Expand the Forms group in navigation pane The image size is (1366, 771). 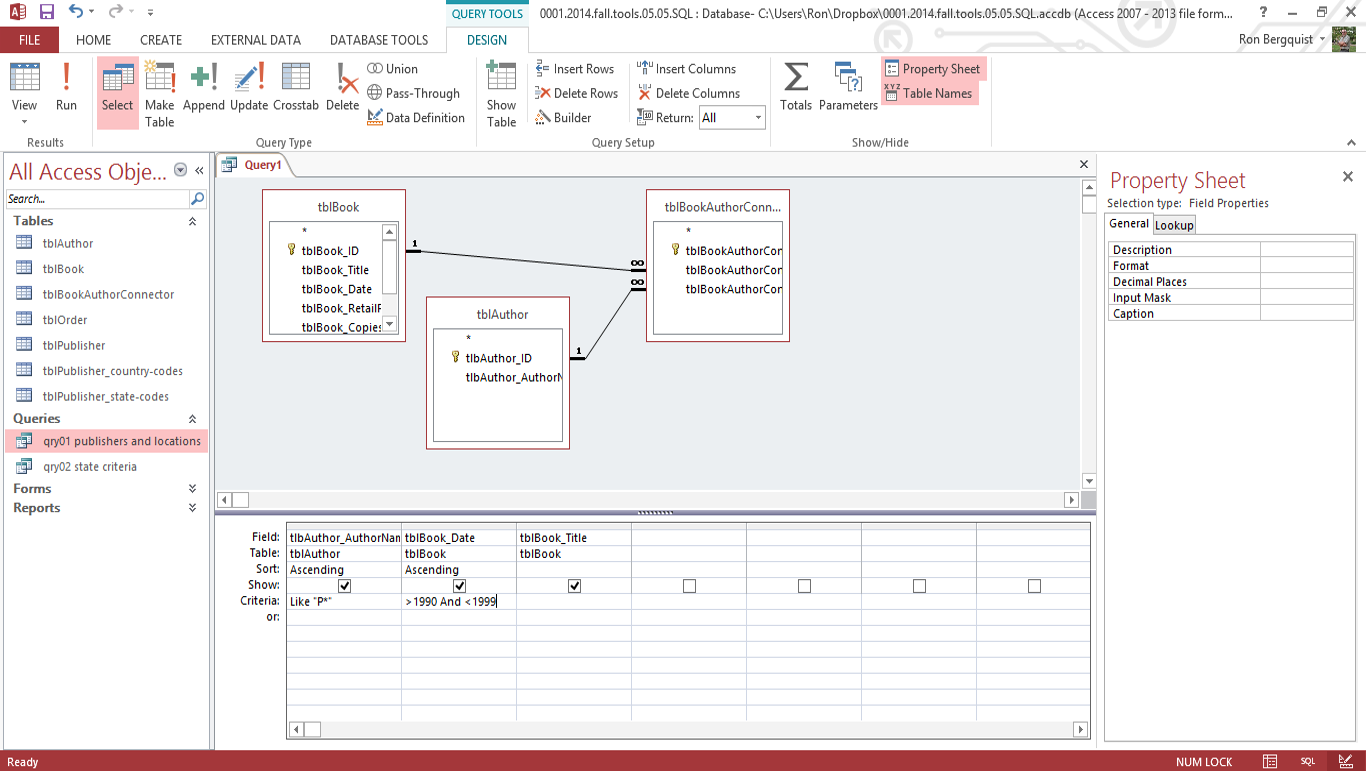[x=192, y=489]
